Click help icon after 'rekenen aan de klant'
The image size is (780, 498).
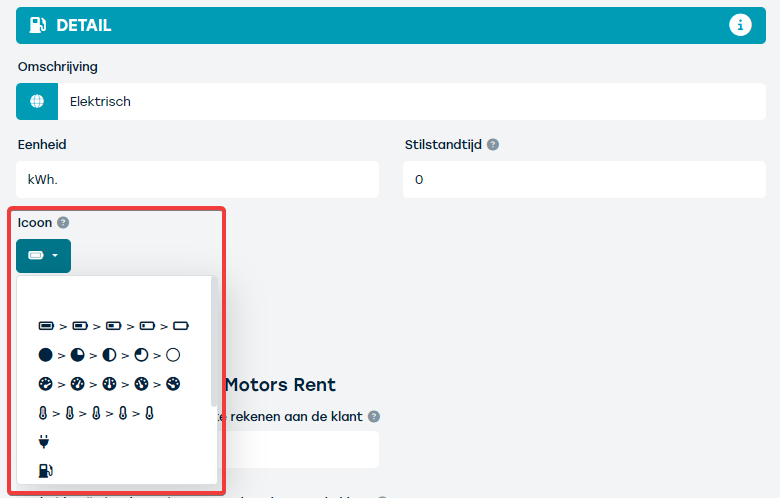pos(374,417)
